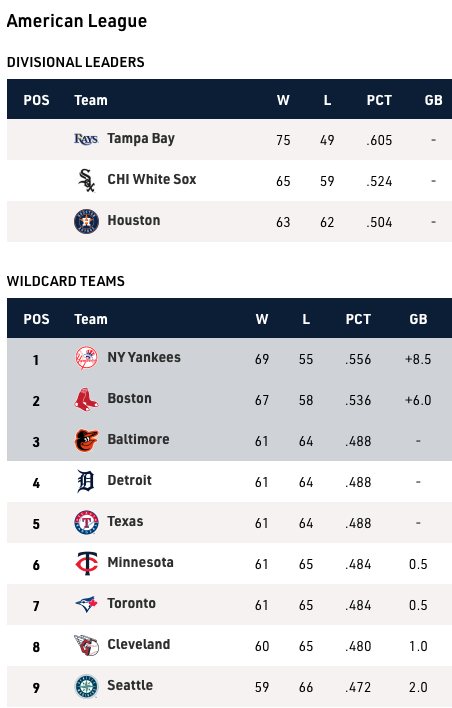Click the Boston Red Sox logo
The height and width of the screenshot is (708, 452).
[x=86, y=400]
